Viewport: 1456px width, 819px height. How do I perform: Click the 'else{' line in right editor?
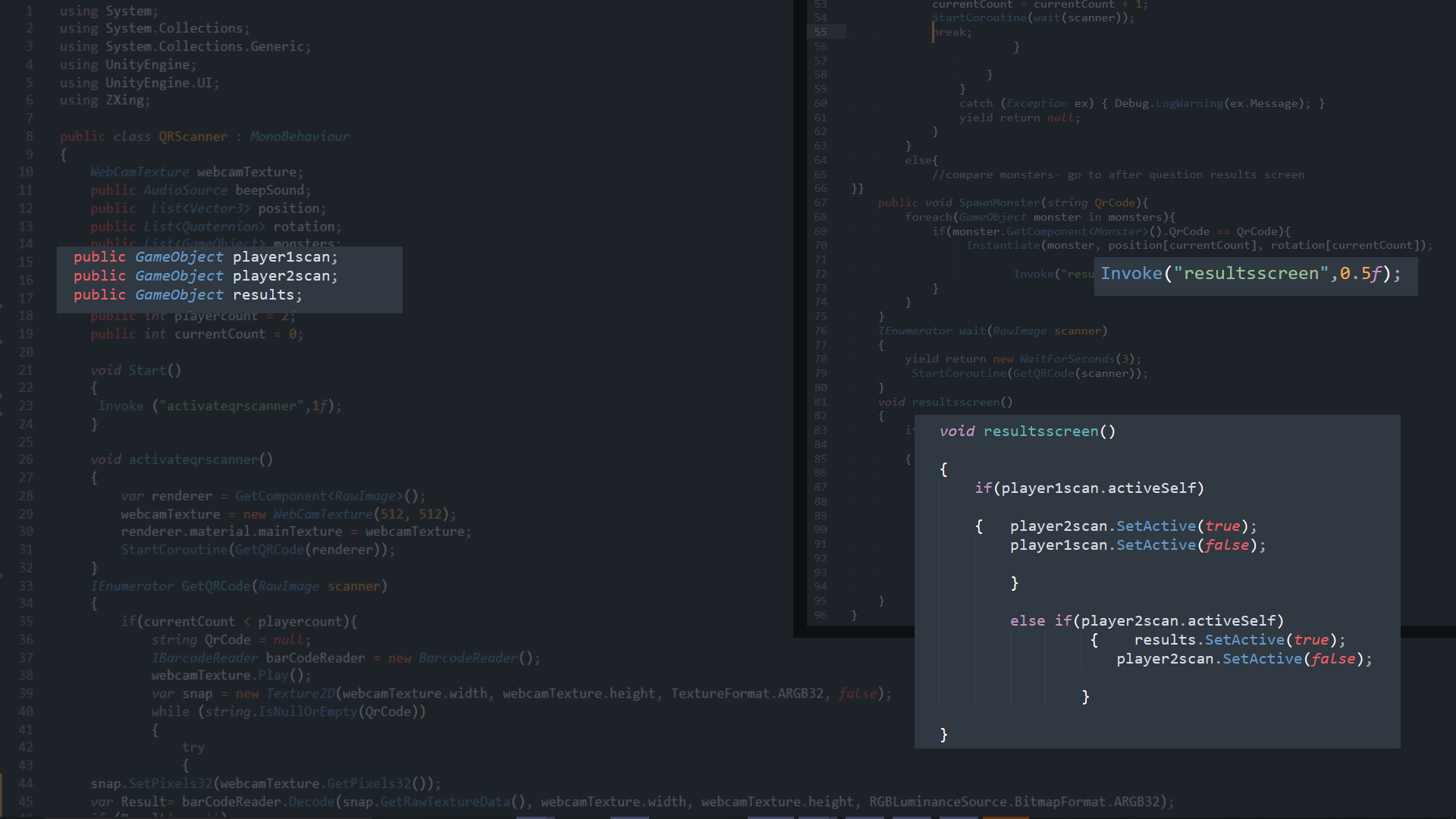point(921,160)
